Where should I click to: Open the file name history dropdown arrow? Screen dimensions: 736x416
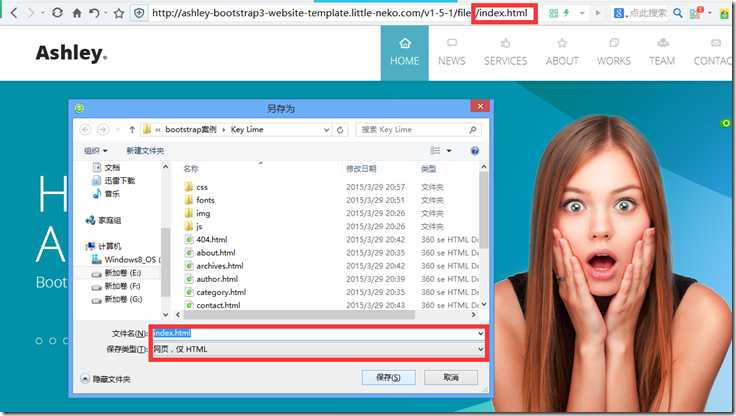coord(481,333)
